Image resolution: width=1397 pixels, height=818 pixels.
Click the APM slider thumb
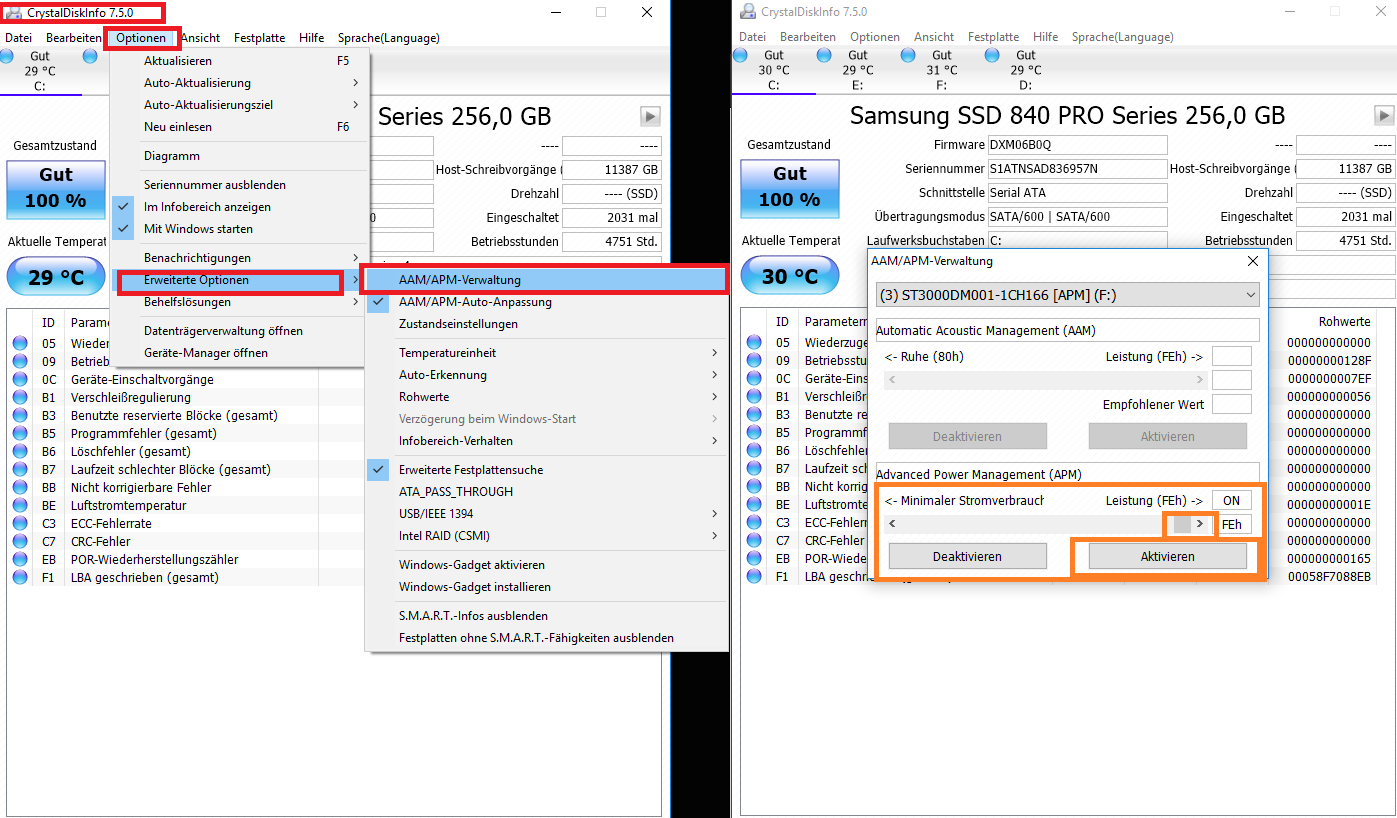1183,524
